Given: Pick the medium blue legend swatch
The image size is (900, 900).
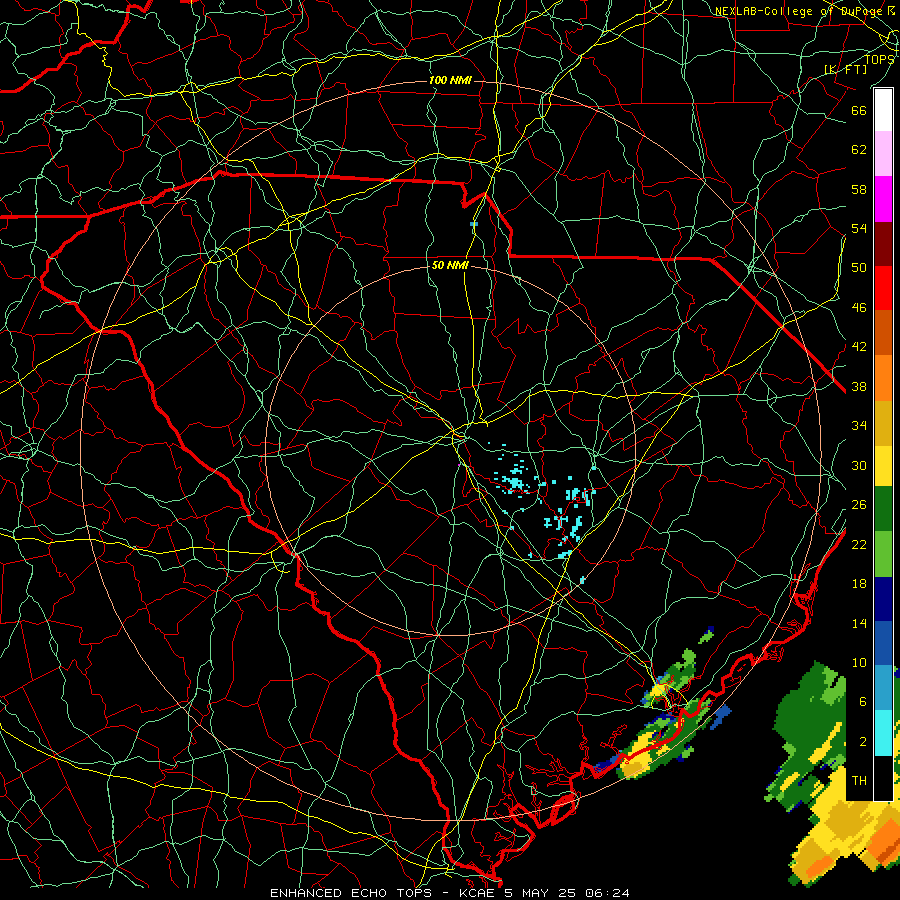Looking at the screenshot, I should coord(883,643).
